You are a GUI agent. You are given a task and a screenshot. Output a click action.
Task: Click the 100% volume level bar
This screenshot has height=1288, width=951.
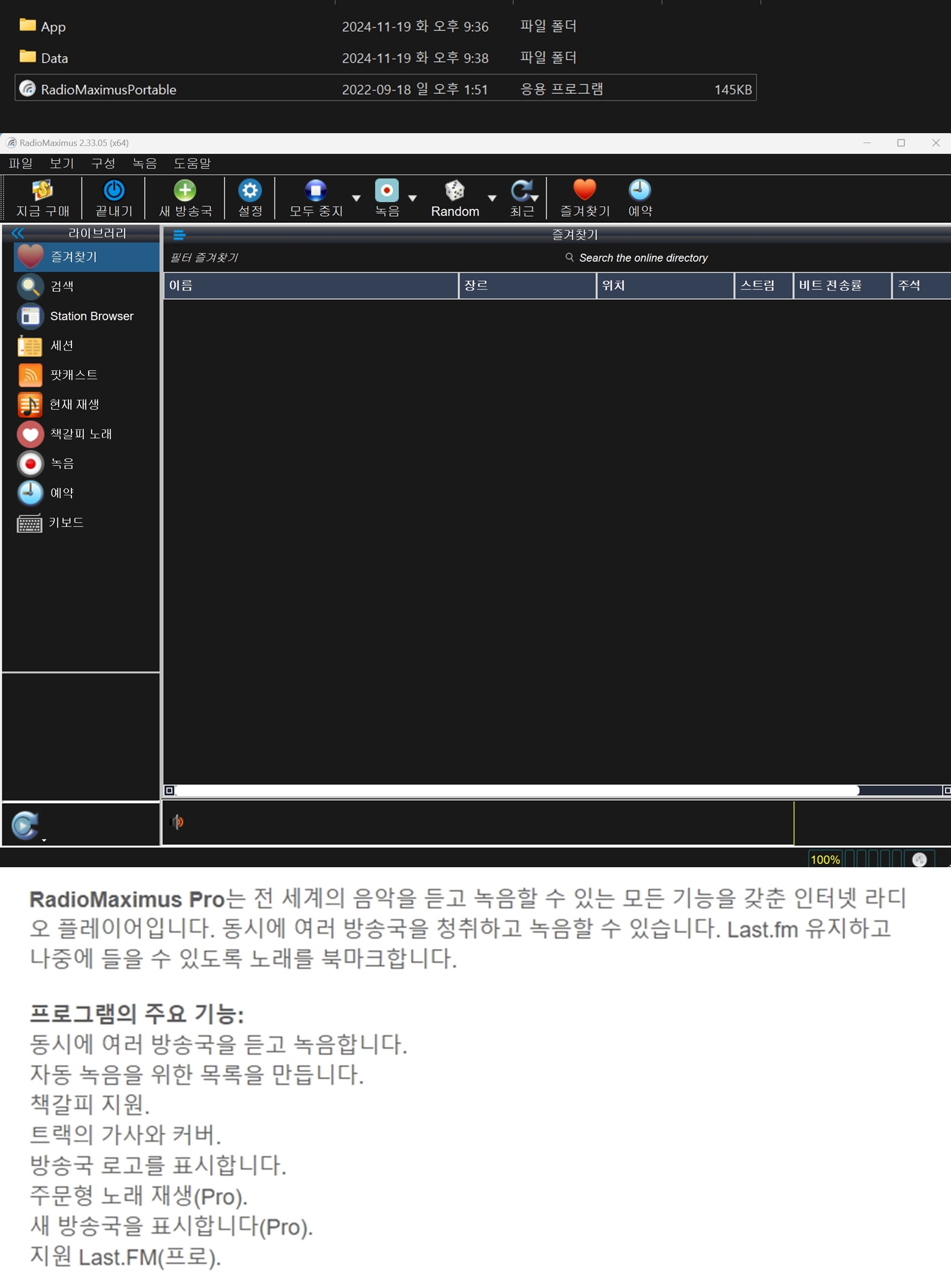point(825,859)
